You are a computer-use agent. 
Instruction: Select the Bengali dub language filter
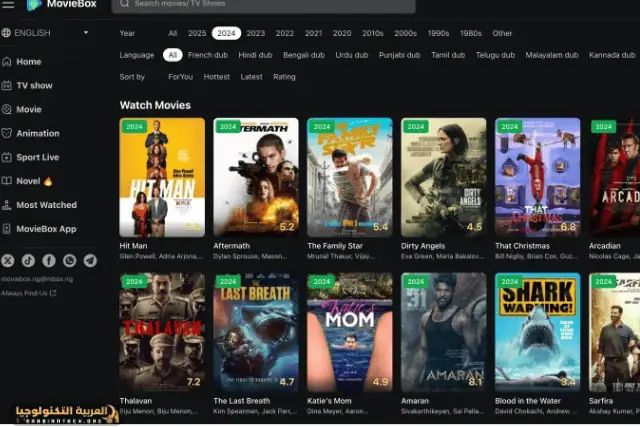[x=304, y=55]
